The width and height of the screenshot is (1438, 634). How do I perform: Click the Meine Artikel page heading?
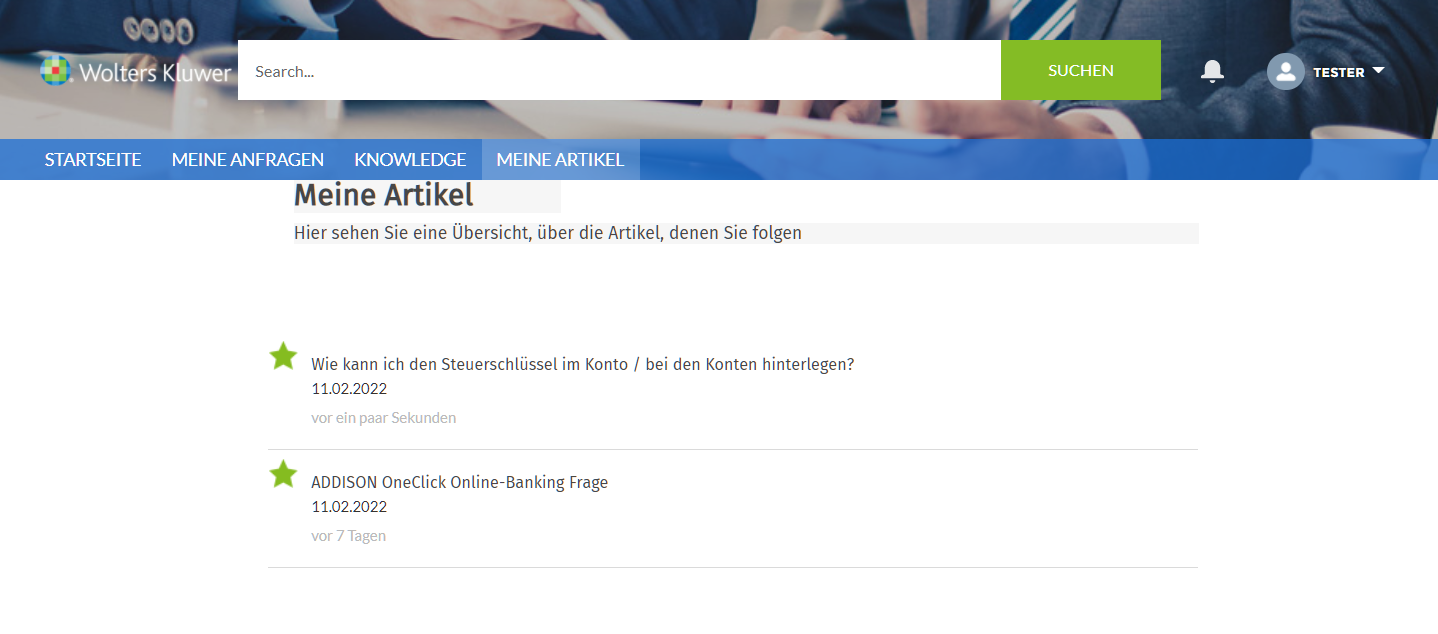[384, 195]
